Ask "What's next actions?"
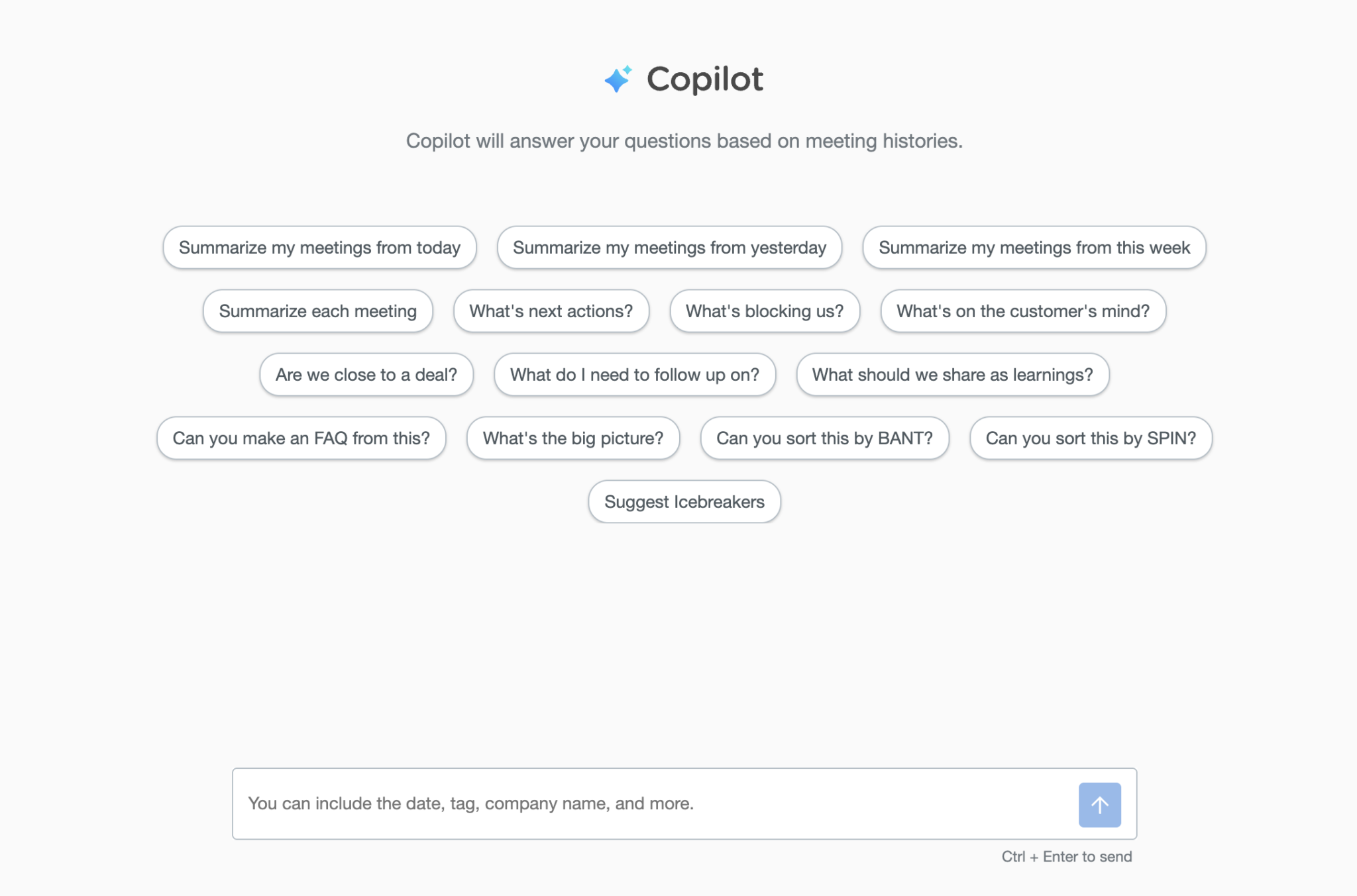This screenshot has width=1357, height=896. coord(551,311)
